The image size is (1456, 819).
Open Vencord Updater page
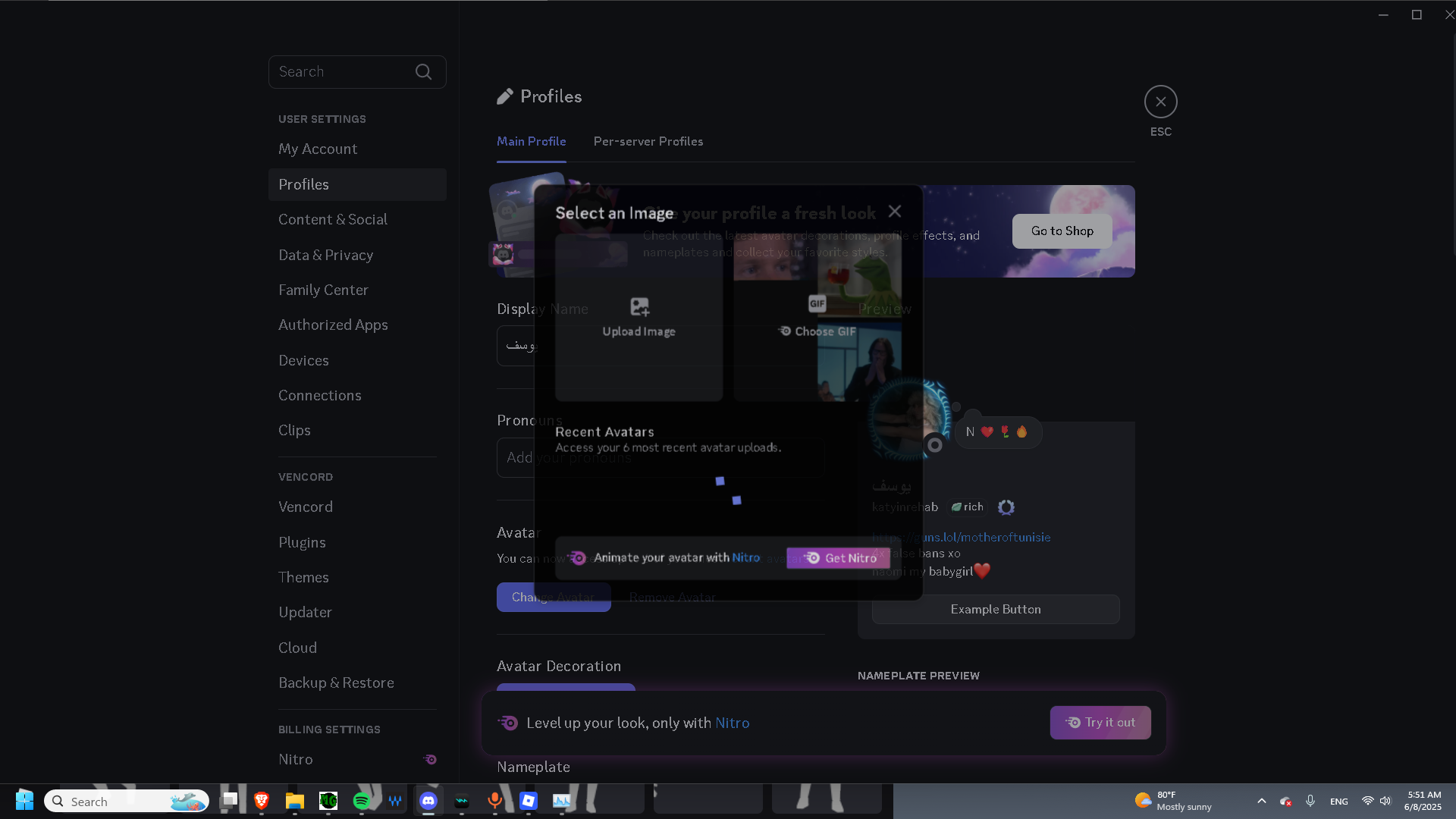click(x=357, y=613)
